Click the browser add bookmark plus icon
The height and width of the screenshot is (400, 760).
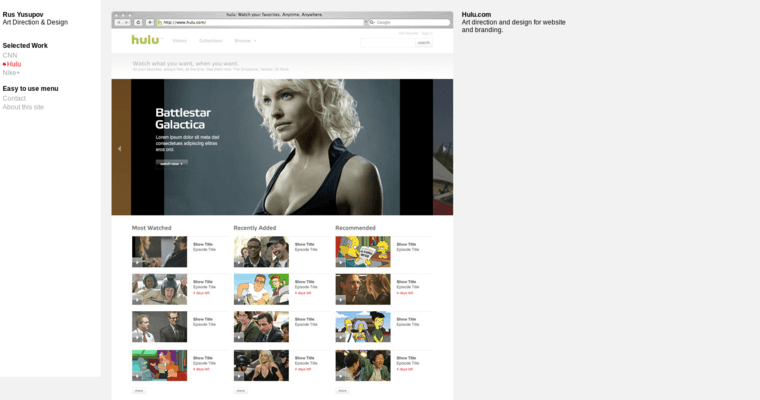(x=150, y=22)
